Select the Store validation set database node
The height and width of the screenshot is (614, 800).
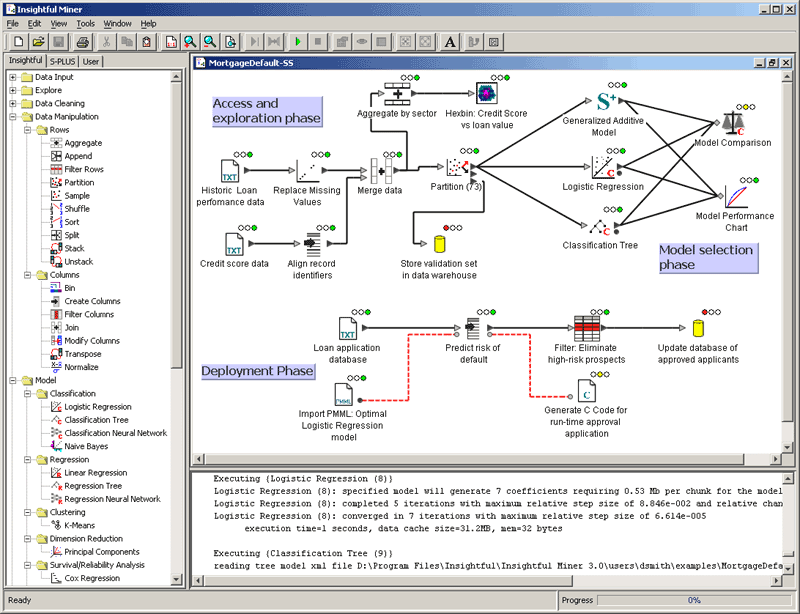pos(439,244)
